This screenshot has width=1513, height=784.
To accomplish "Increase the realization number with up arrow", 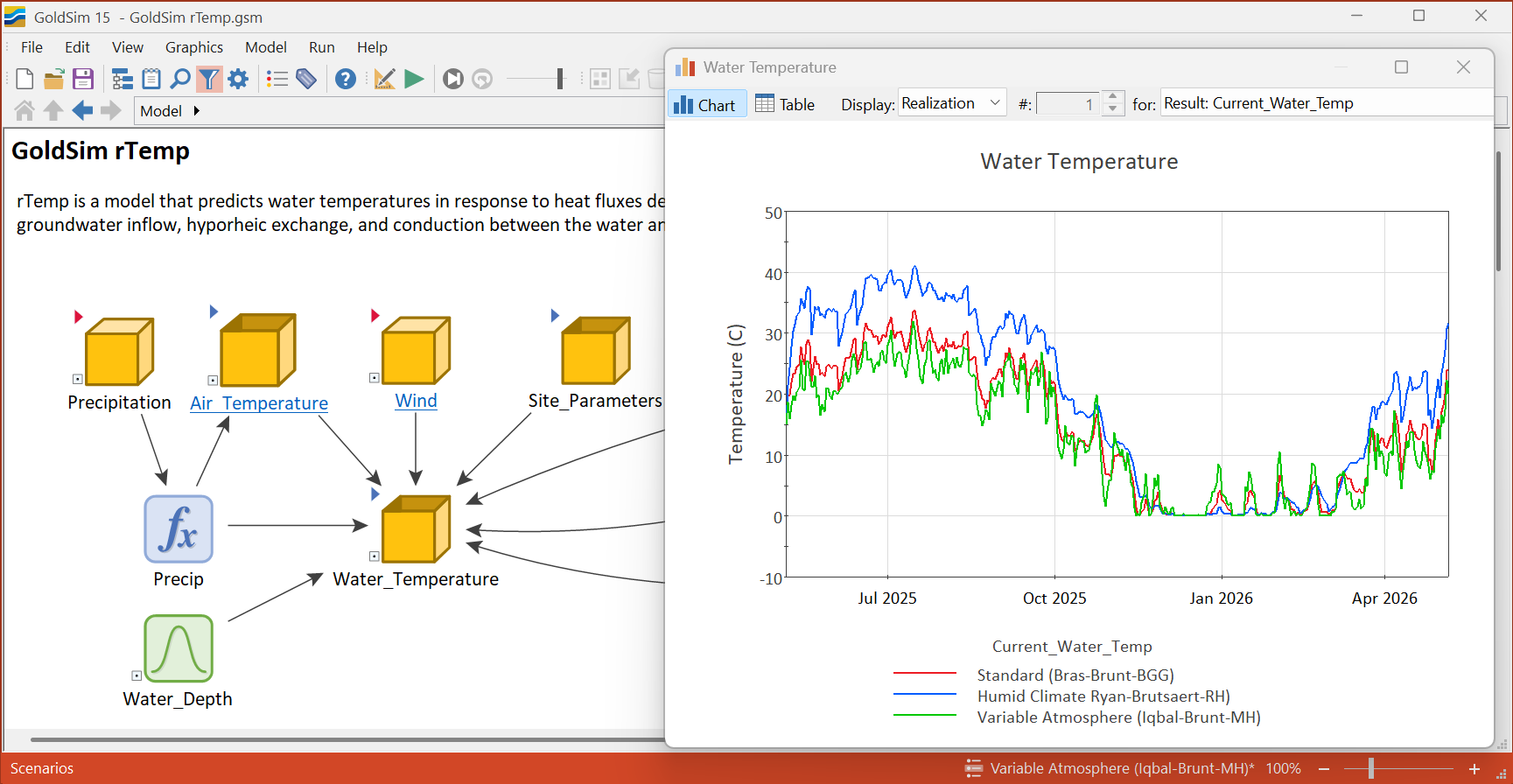I will 1112,96.
